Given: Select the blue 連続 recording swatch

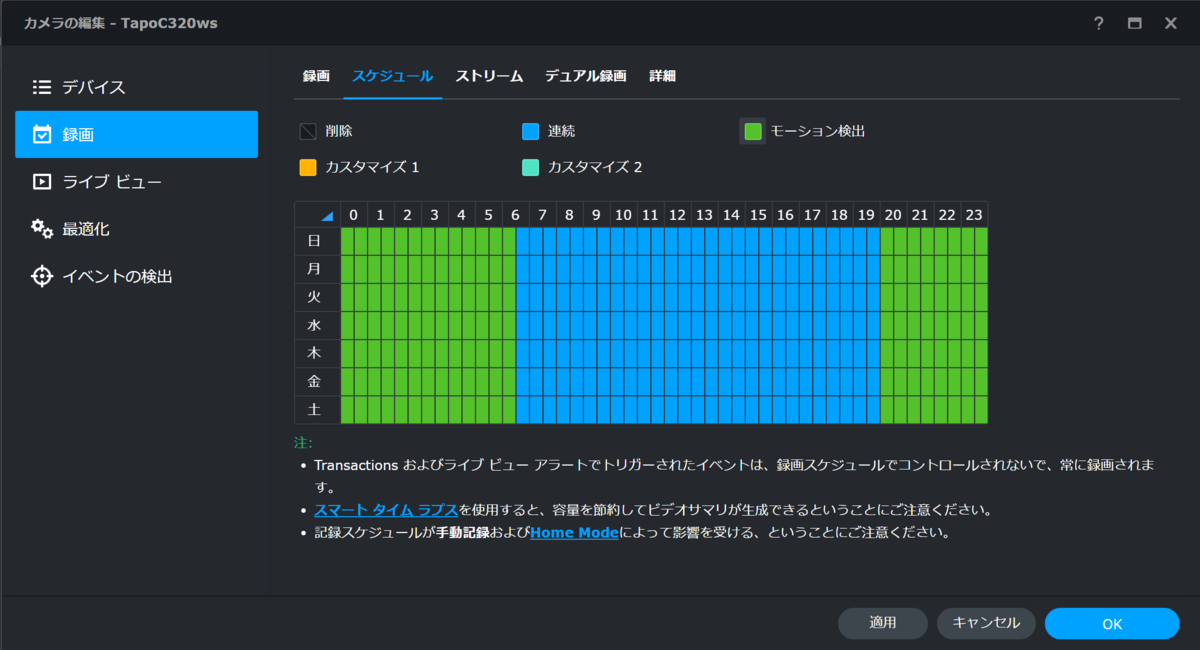Looking at the screenshot, I should click(x=531, y=131).
